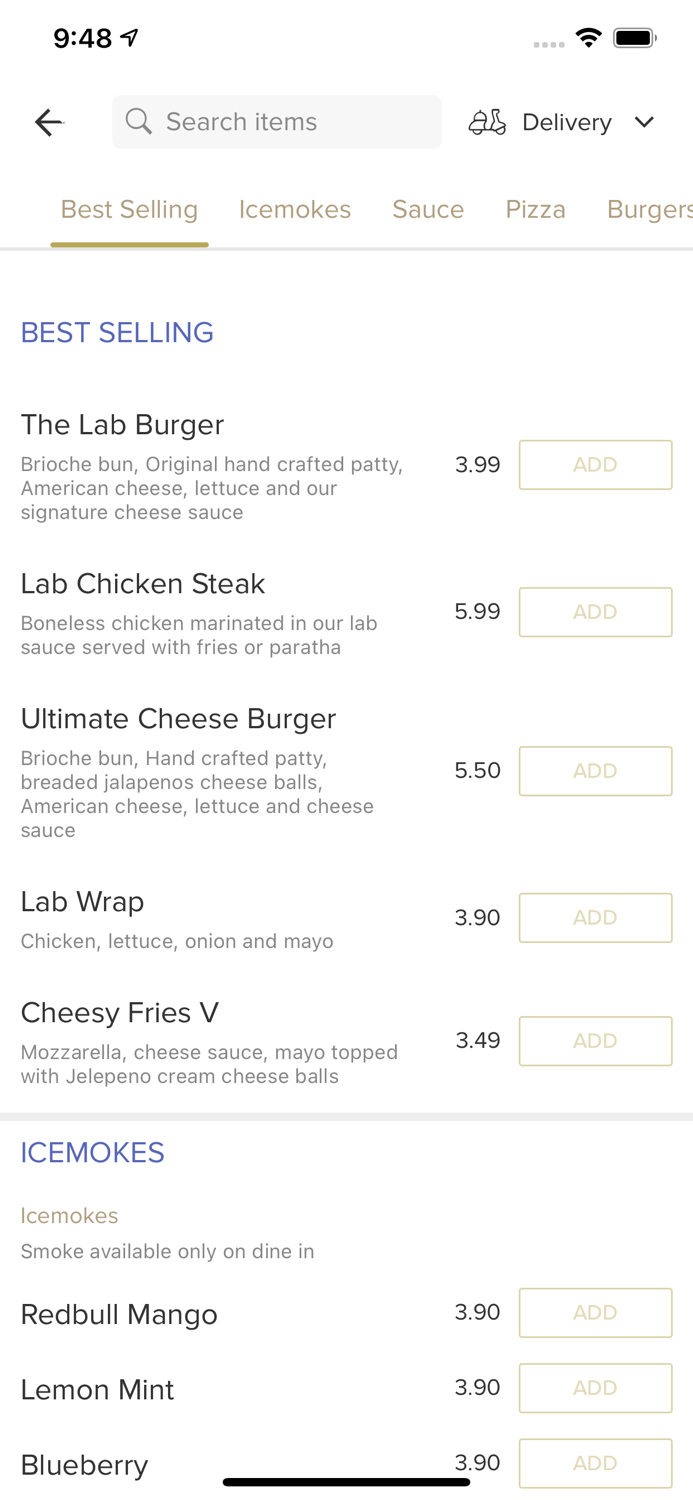Viewport: 693px width, 1500px height.
Task: Tap the back arrow to go back
Action: [48, 122]
